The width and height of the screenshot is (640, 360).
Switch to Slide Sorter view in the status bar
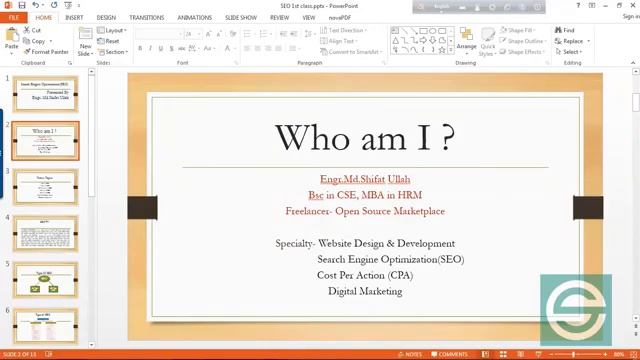tap(503, 354)
